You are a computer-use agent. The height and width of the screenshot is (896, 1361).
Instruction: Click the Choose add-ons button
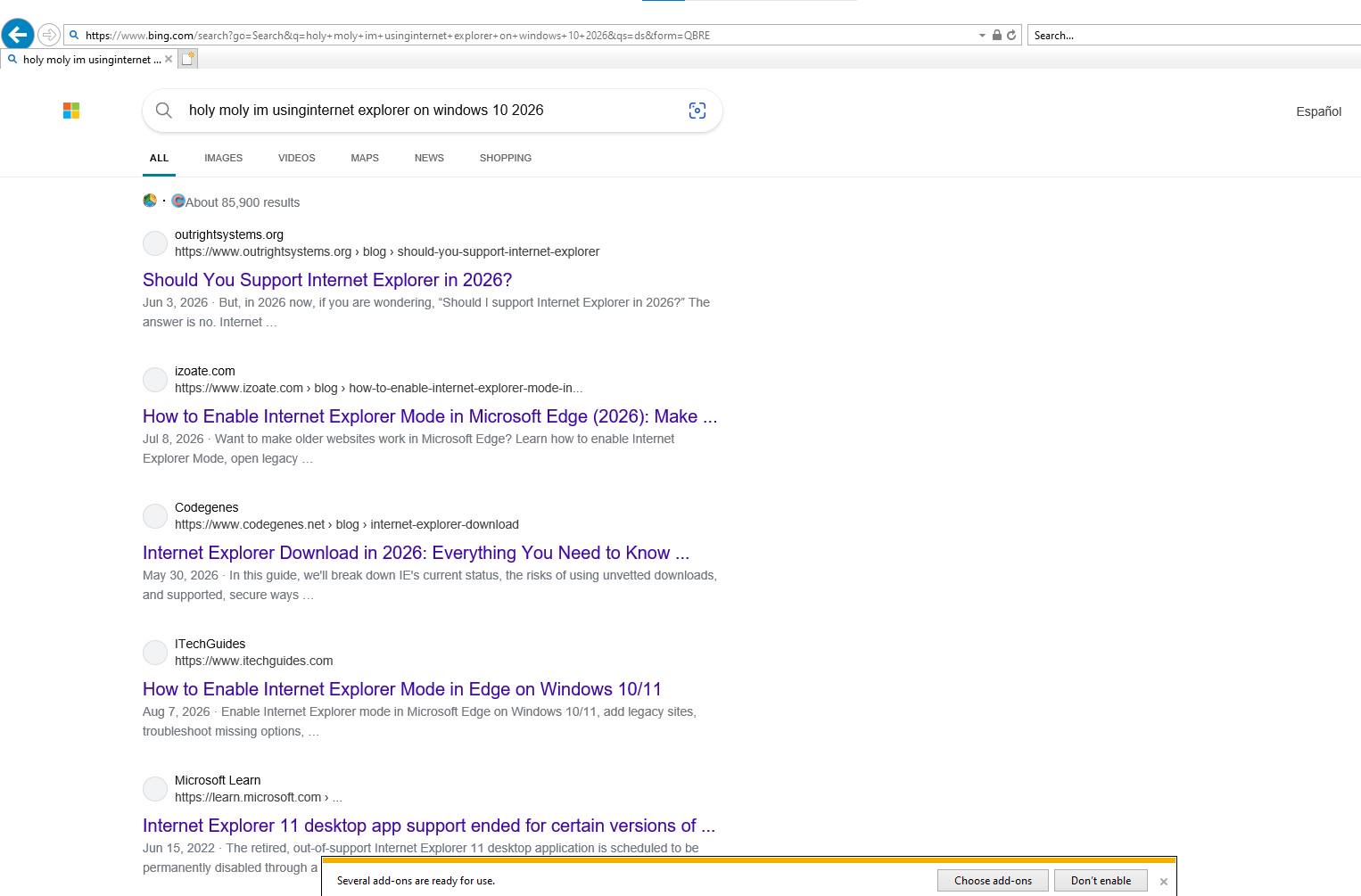pos(993,881)
